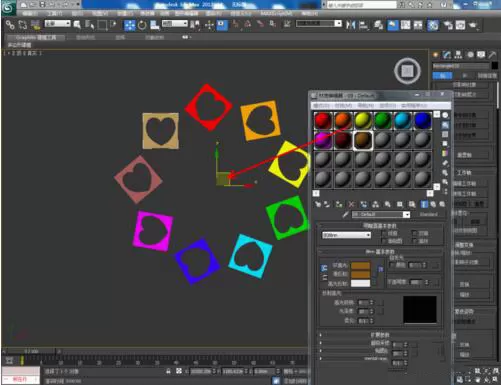Click the Align tool in main toolbar
Viewport: 501px width, 385px height.
[x=364, y=25]
